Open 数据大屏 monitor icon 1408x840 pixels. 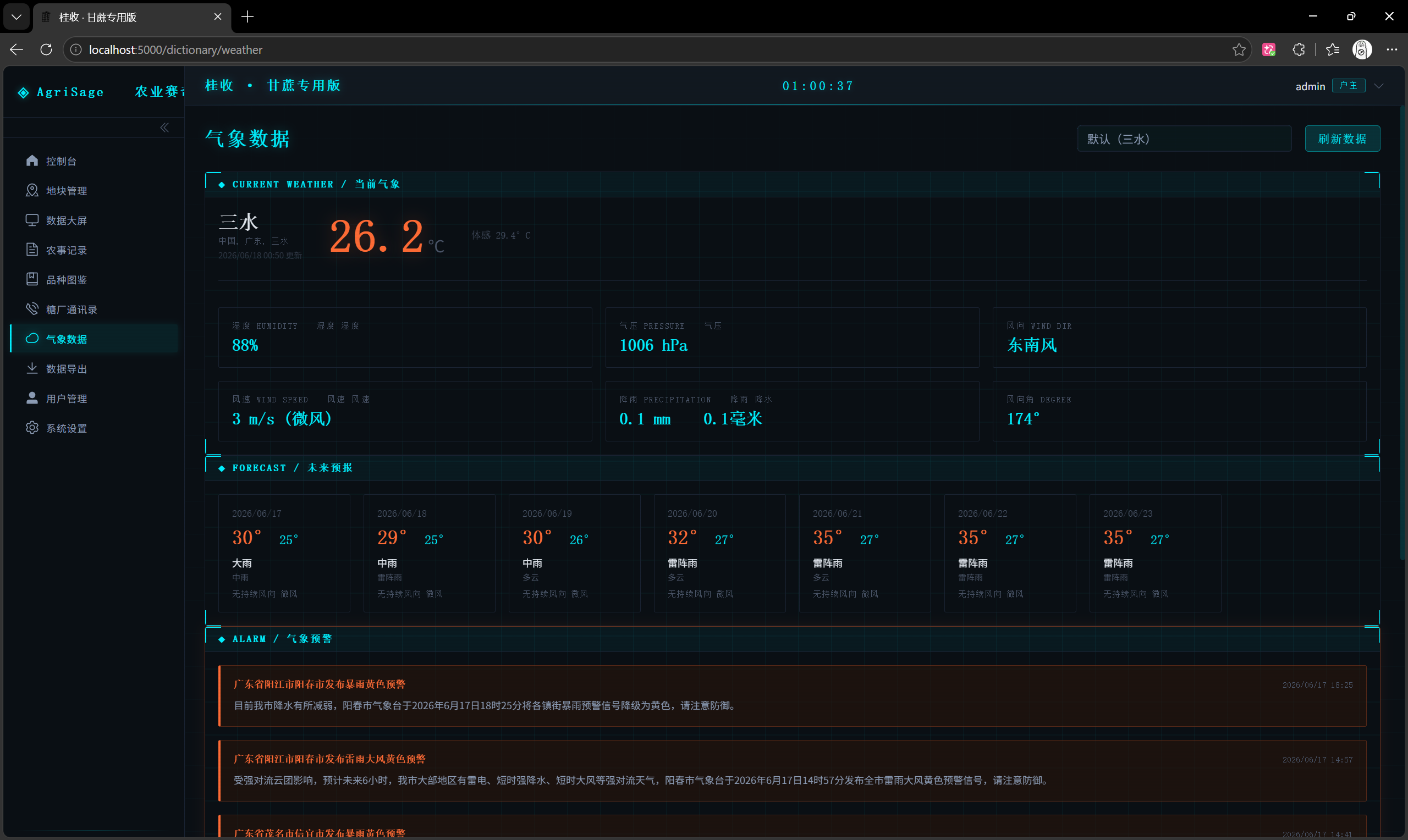click(x=32, y=220)
